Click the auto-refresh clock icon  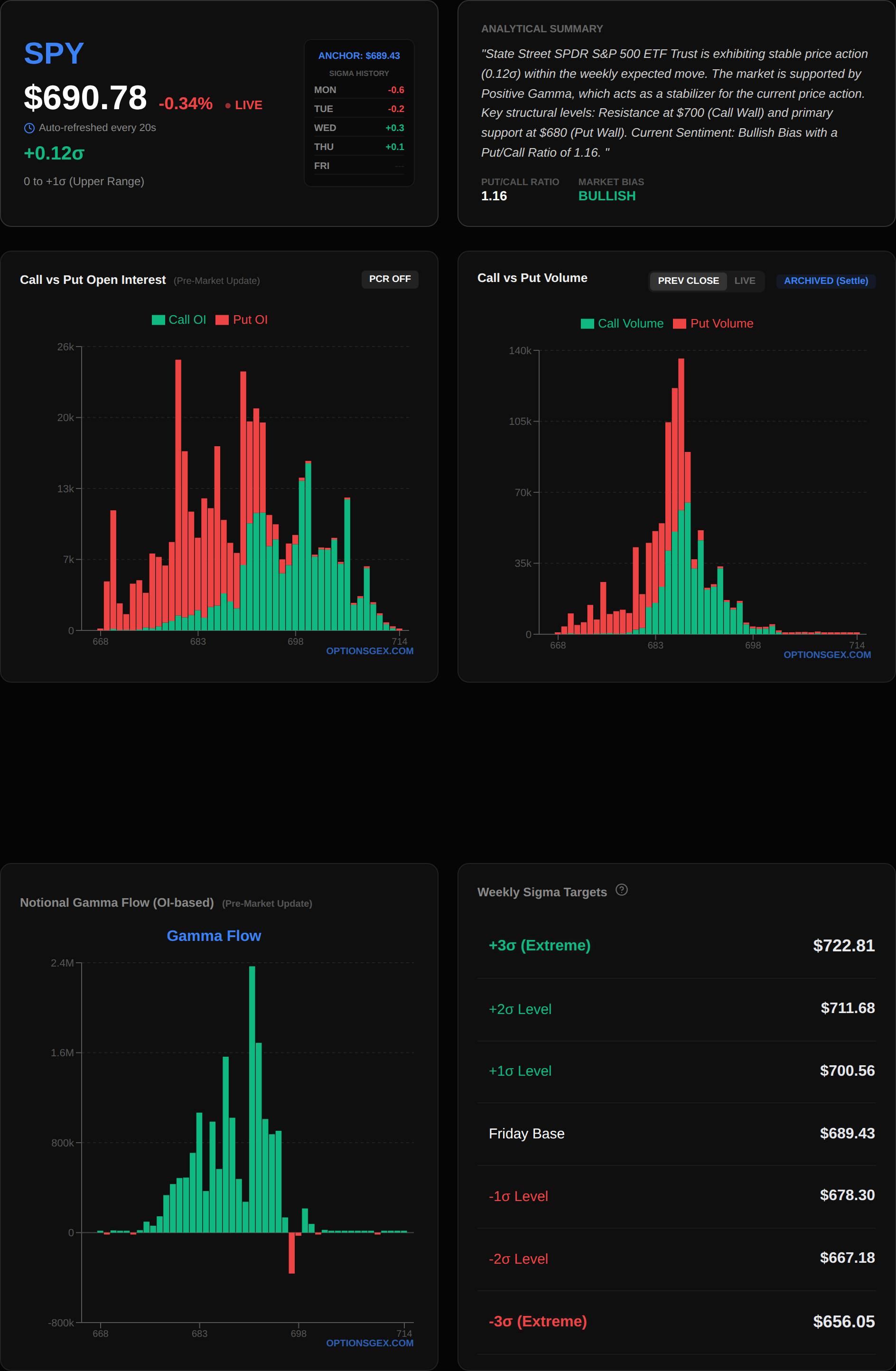click(x=29, y=128)
